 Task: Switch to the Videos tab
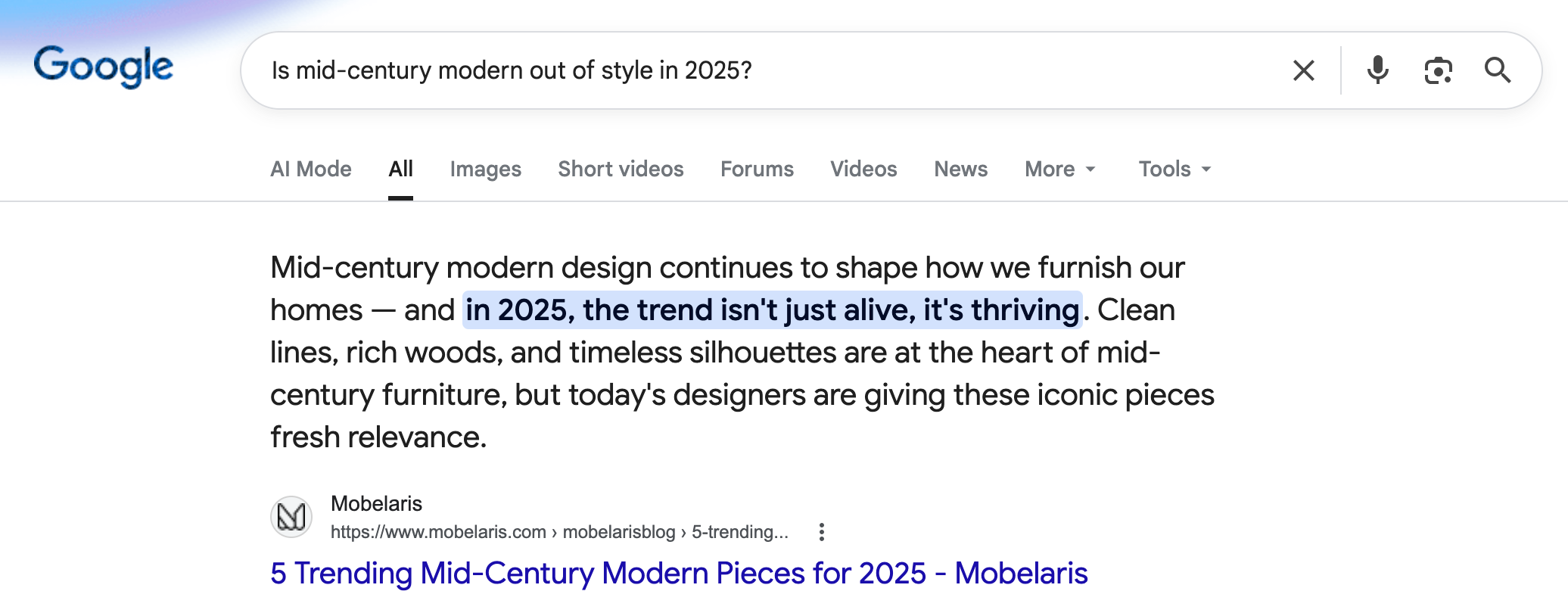863,169
